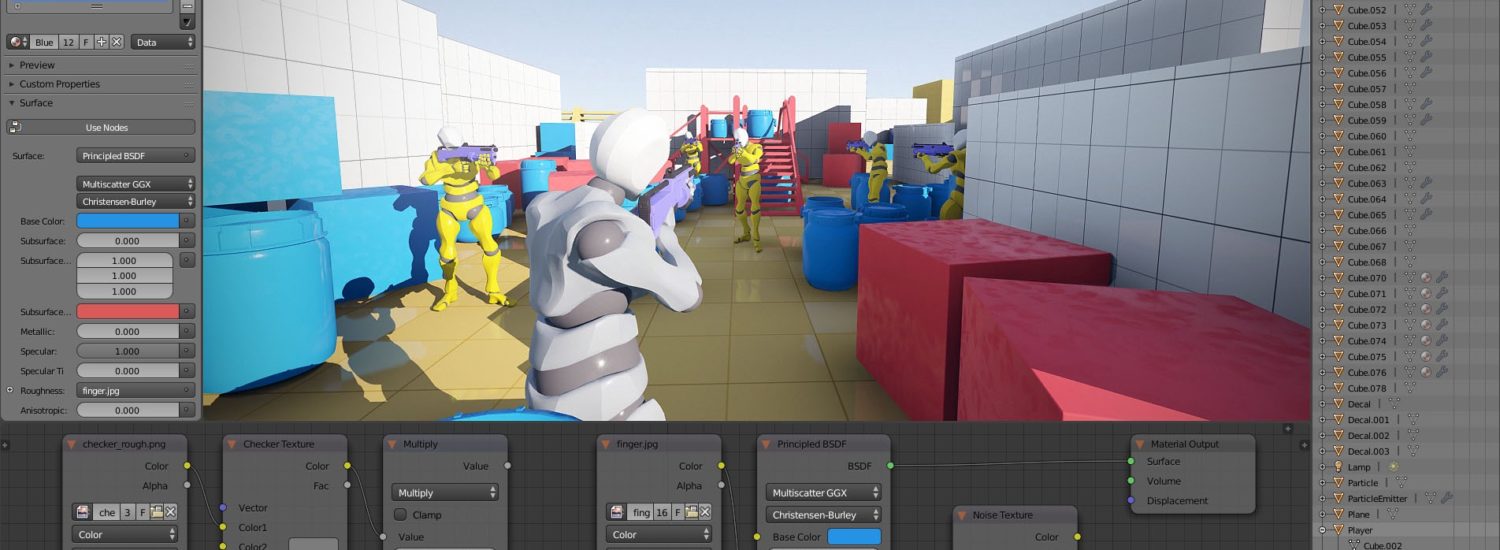Open Color dropdown in checker_rough.png node

[x=125, y=535]
